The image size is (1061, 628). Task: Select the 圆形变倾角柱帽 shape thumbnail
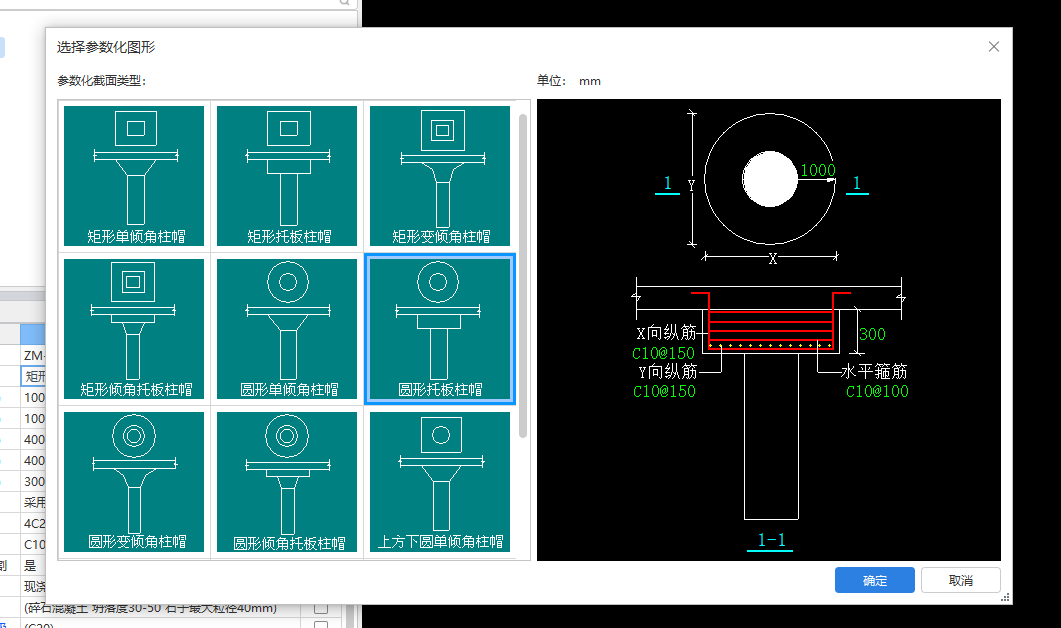(134, 482)
